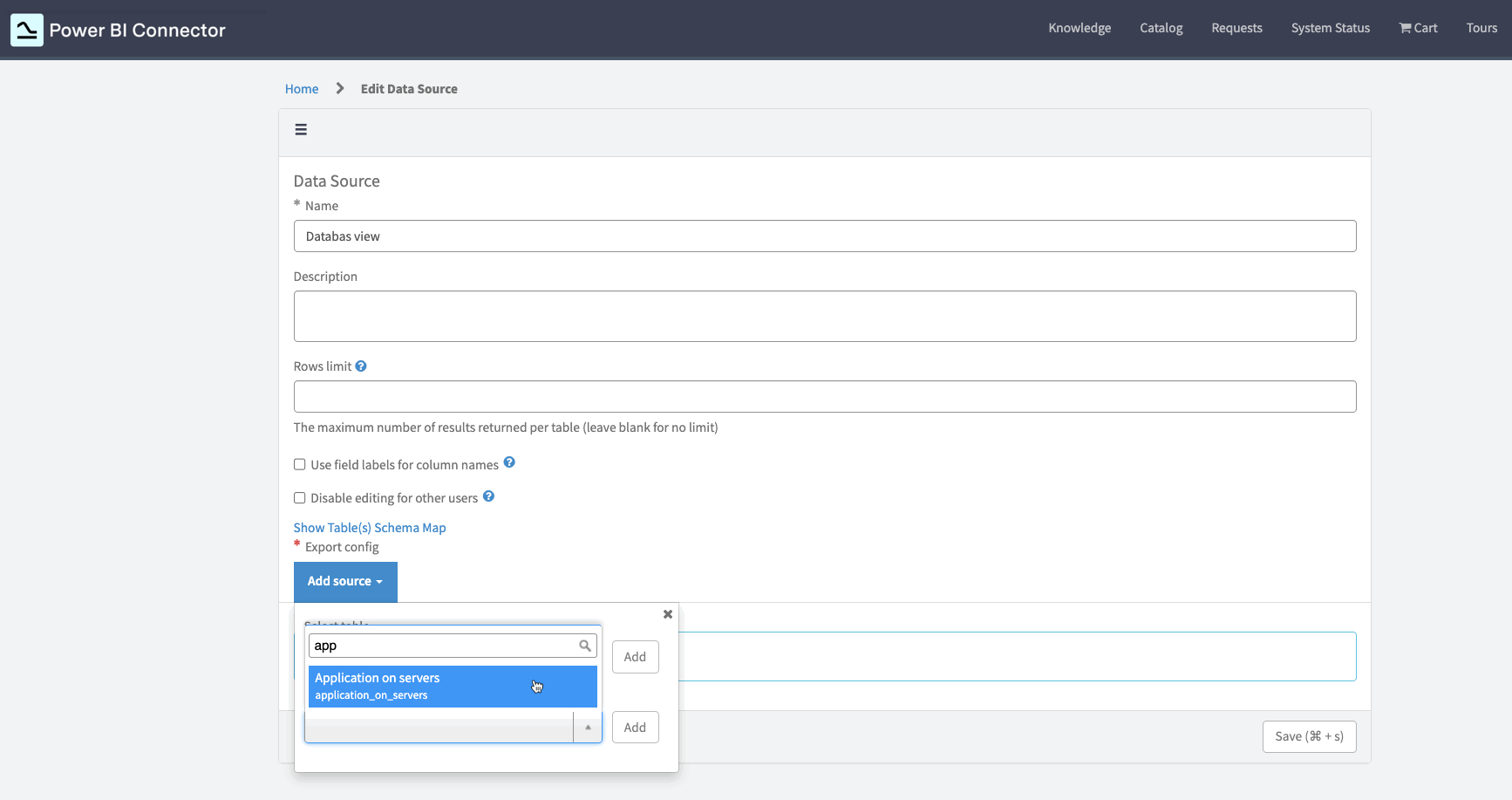1512x800 pixels.
Task: Click the up arrow on the lower select control
Action: click(588, 727)
